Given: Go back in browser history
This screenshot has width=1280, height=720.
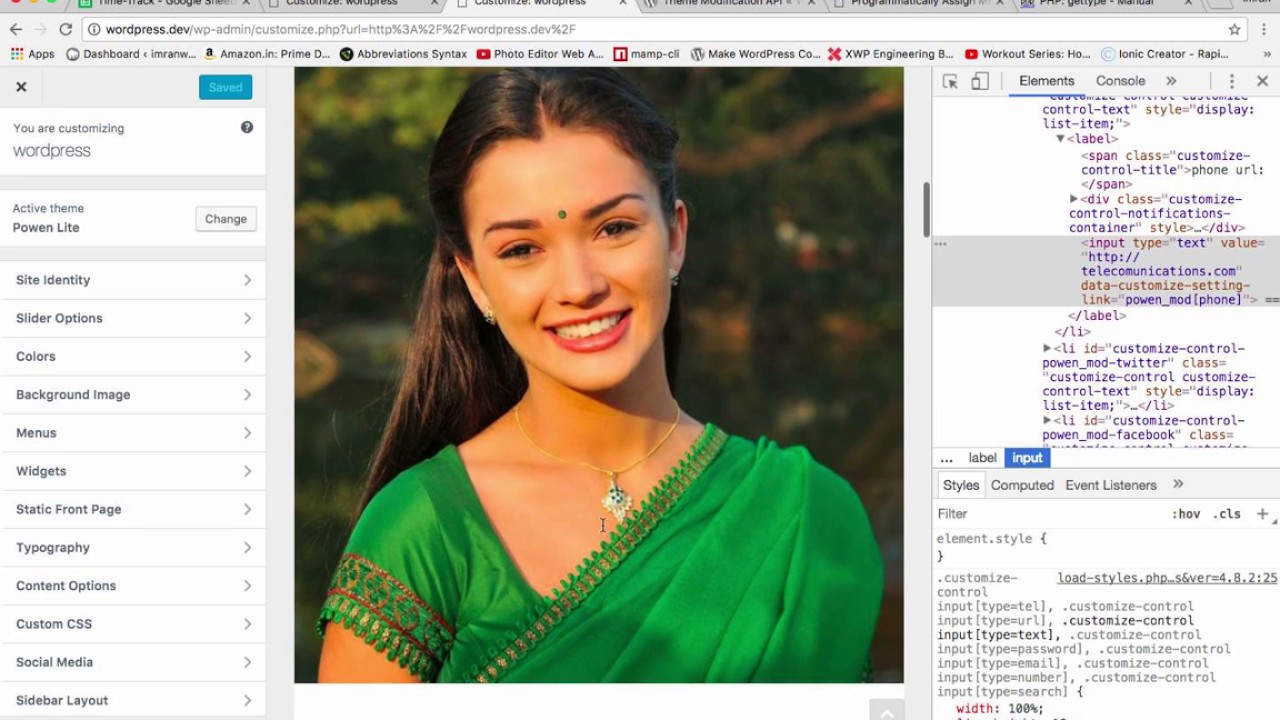Looking at the screenshot, I should click(15, 29).
